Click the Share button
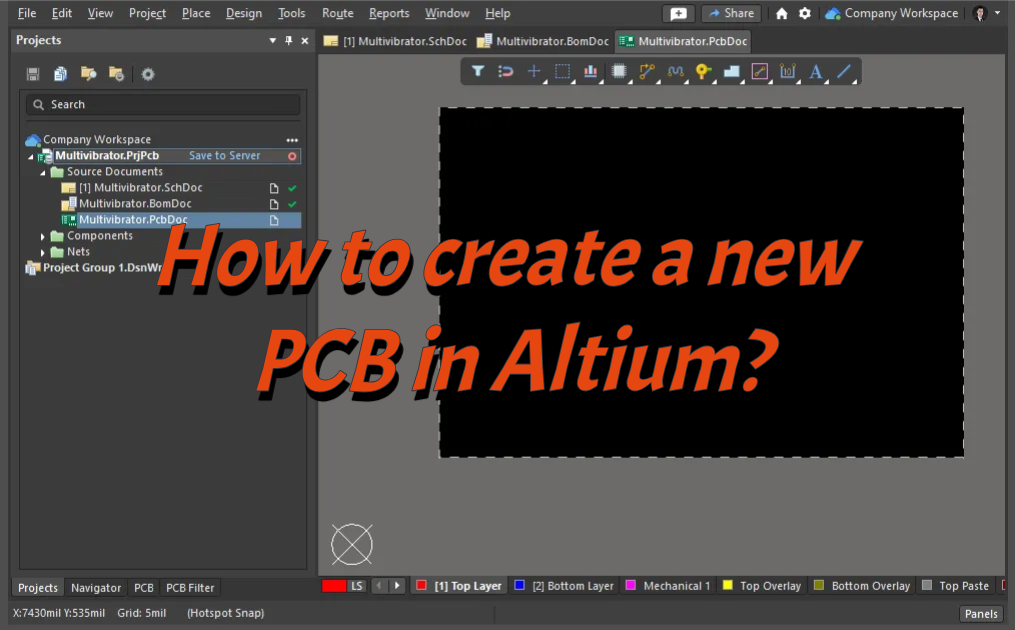Viewport: 1015px width, 630px height. [731, 14]
